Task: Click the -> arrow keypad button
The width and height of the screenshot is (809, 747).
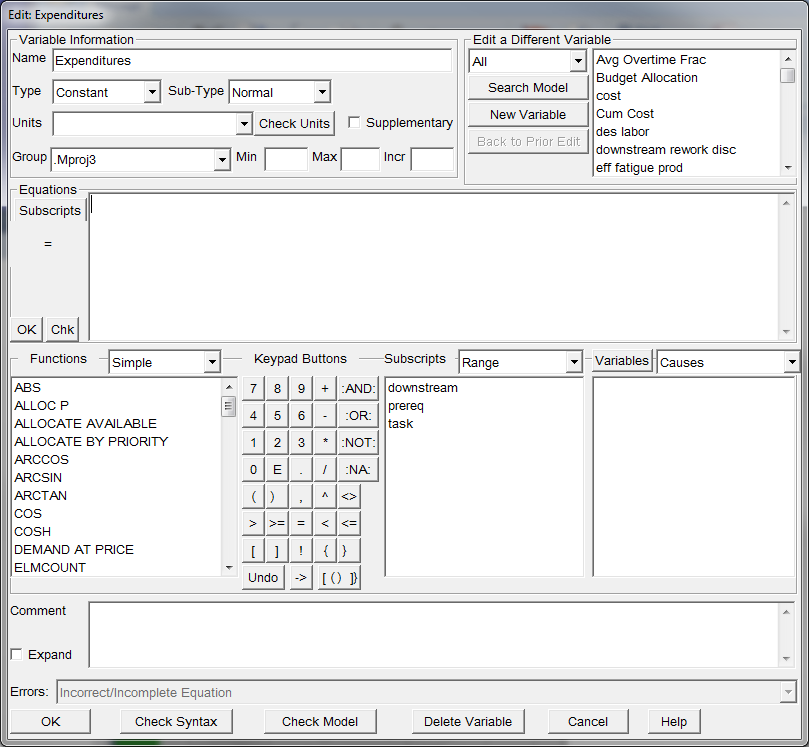Action: tap(301, 577)
